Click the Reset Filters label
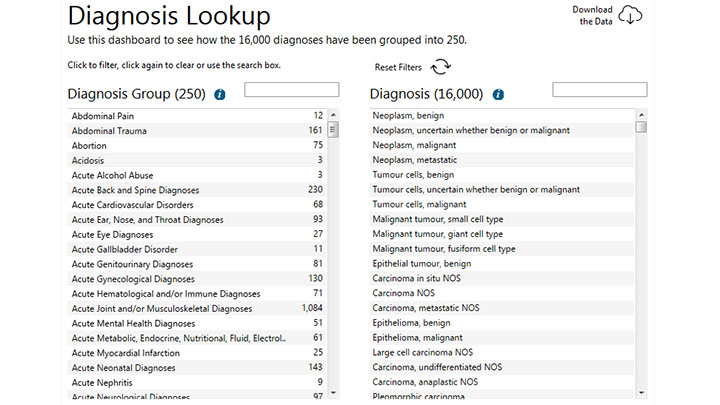Image resolution: width=720 pixels, height=405 pixels. pyautogui.click(x=398, y=68)
